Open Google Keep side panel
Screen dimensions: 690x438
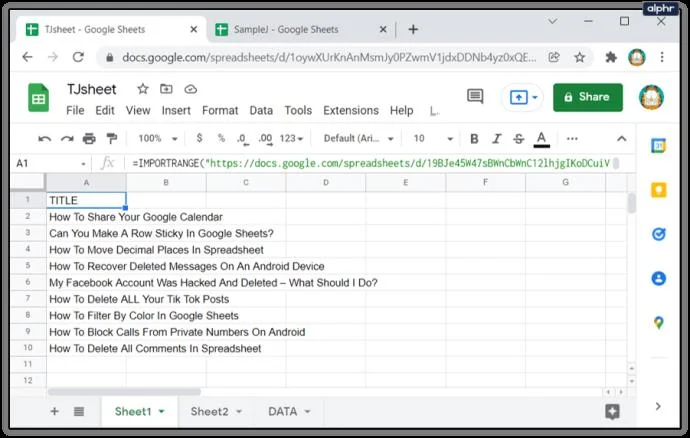click(658, 190)
